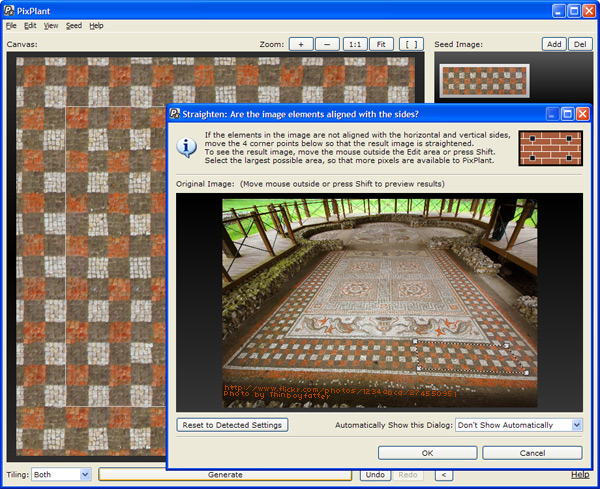Select the mosaic seed image thumbnail
The image size is (600, 489).
pyautogui.click(x=484, y=81)
